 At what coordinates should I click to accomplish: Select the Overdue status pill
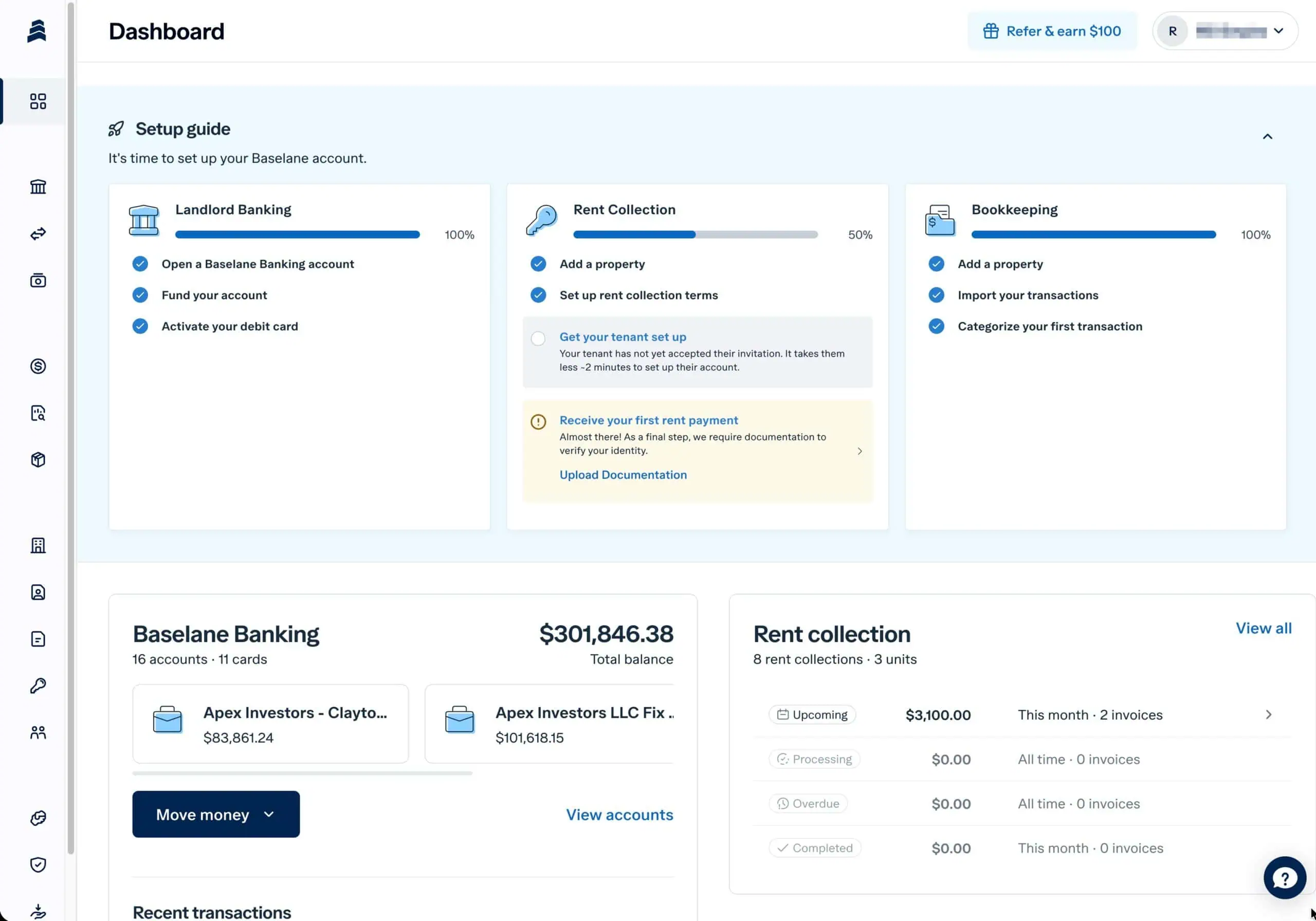coord(808,803)
